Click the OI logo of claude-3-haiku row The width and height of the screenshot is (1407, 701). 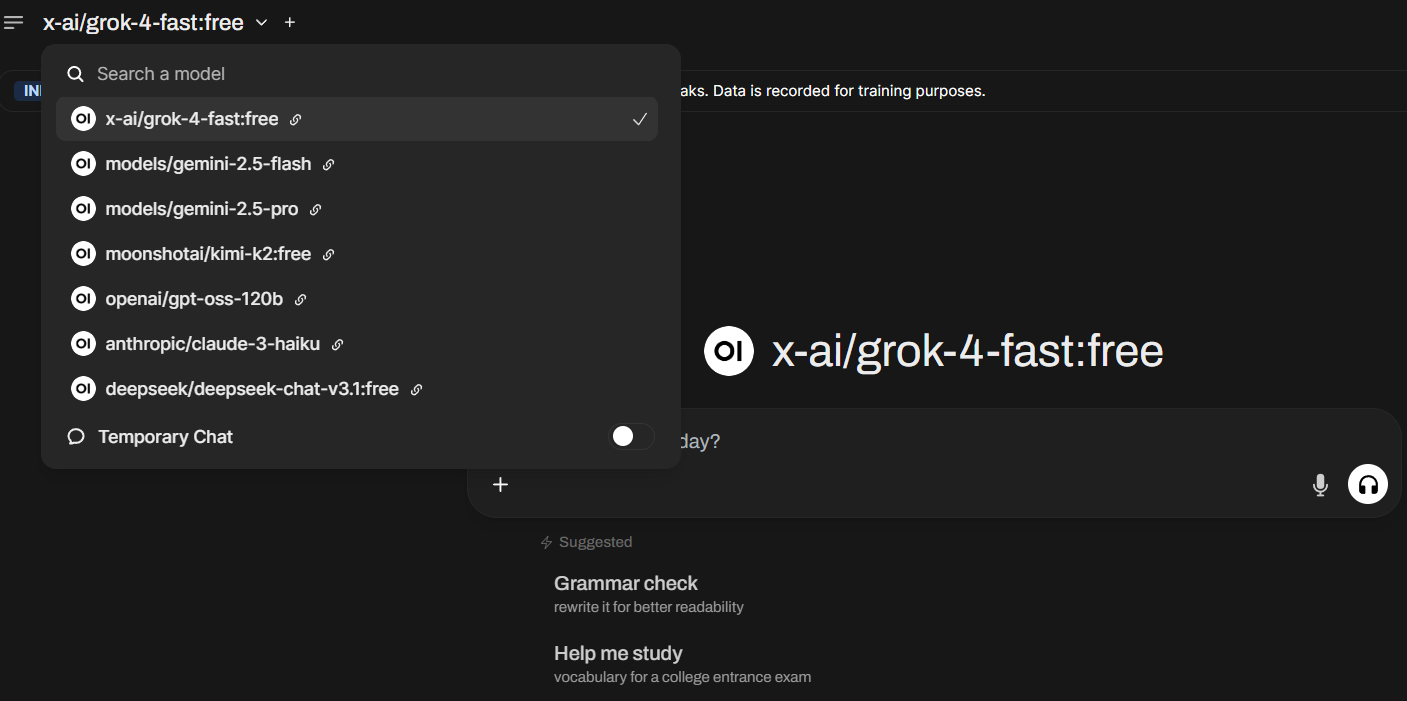pyautogui.click(x=83, y=344)
